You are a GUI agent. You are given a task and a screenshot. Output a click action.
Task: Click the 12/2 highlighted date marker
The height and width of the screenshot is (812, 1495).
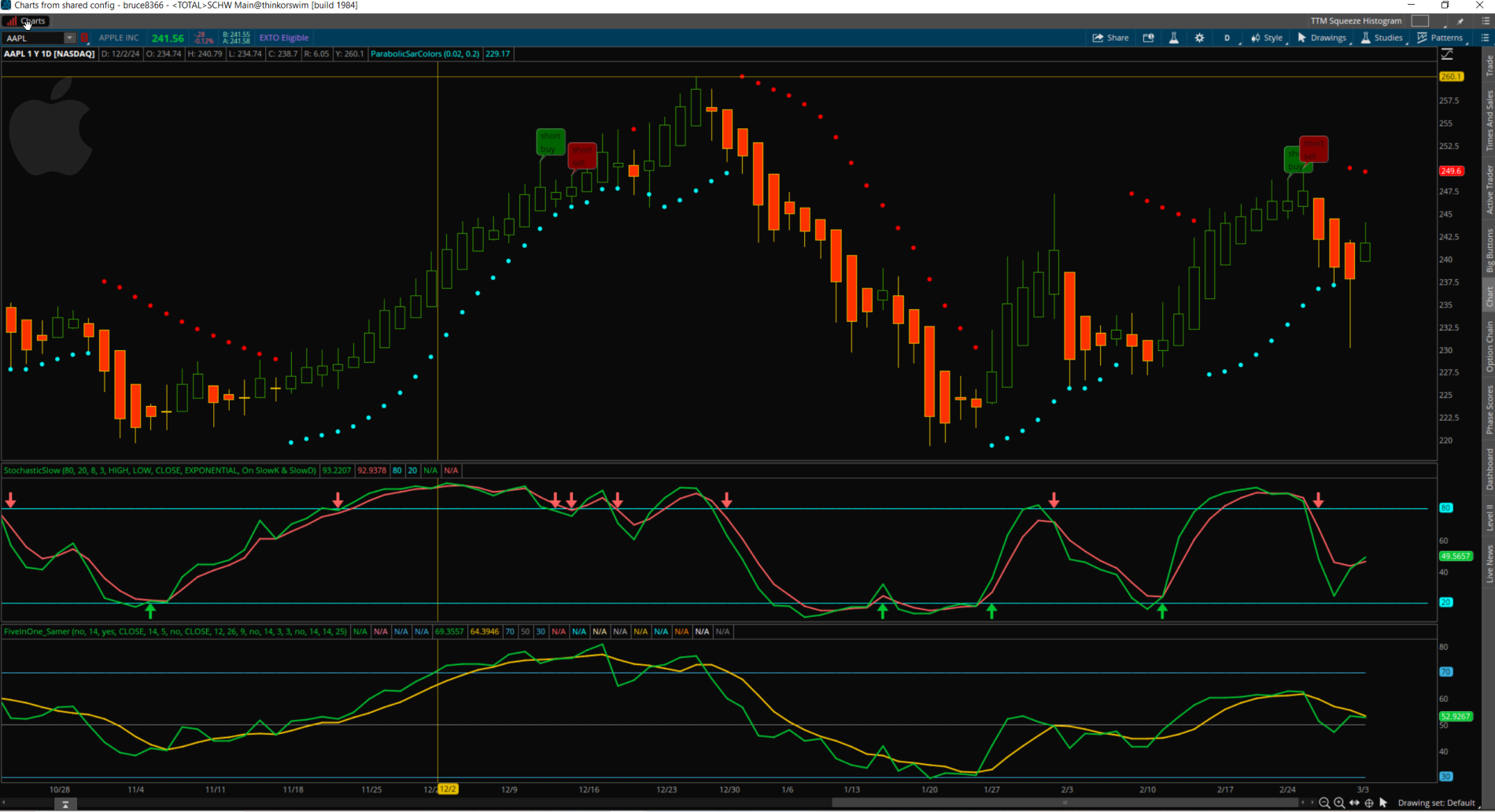448,789
